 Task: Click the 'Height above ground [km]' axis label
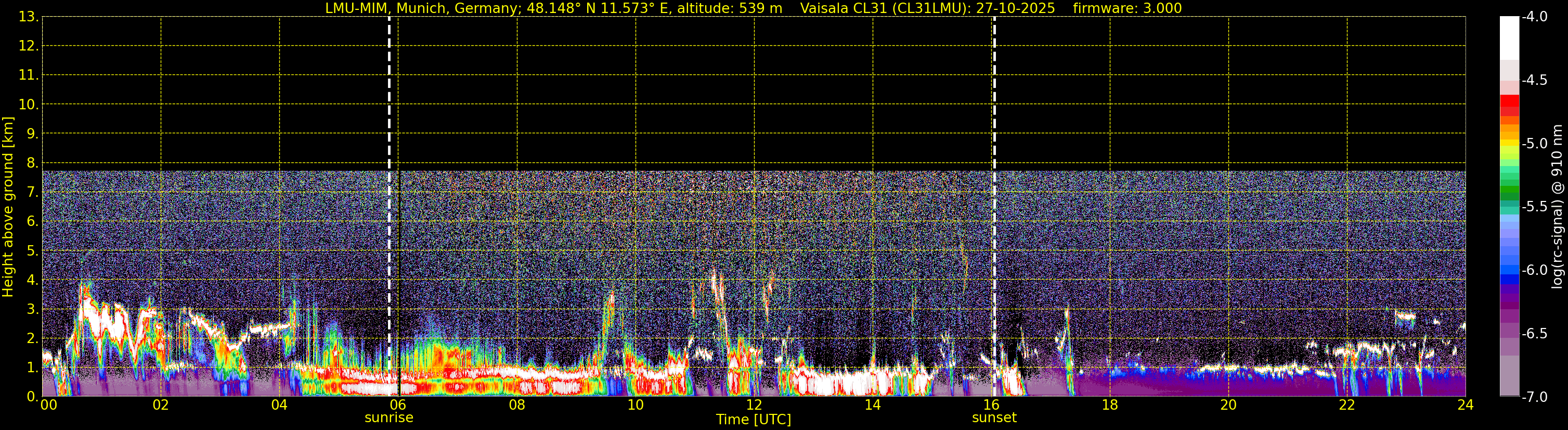[8, 207]
